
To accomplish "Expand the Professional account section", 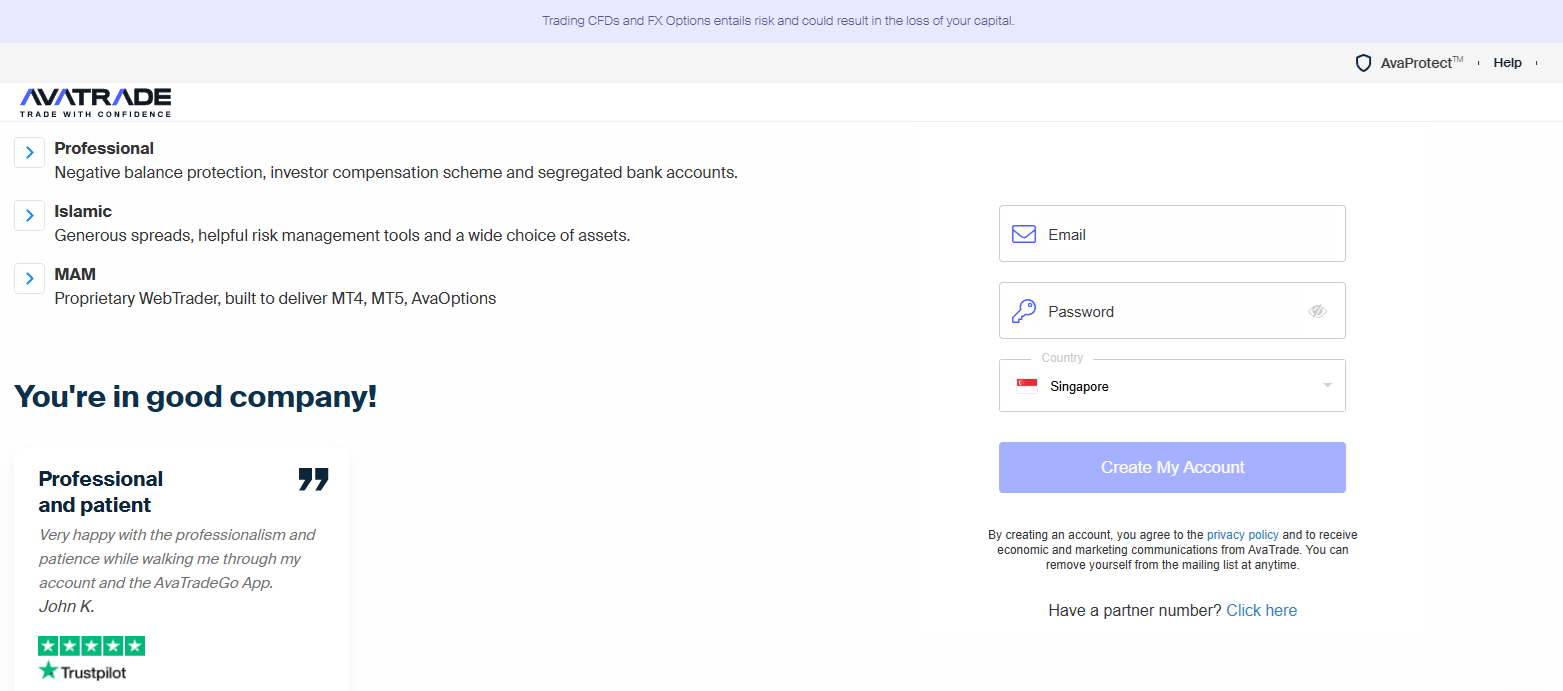I will click(x=29, y=152).
